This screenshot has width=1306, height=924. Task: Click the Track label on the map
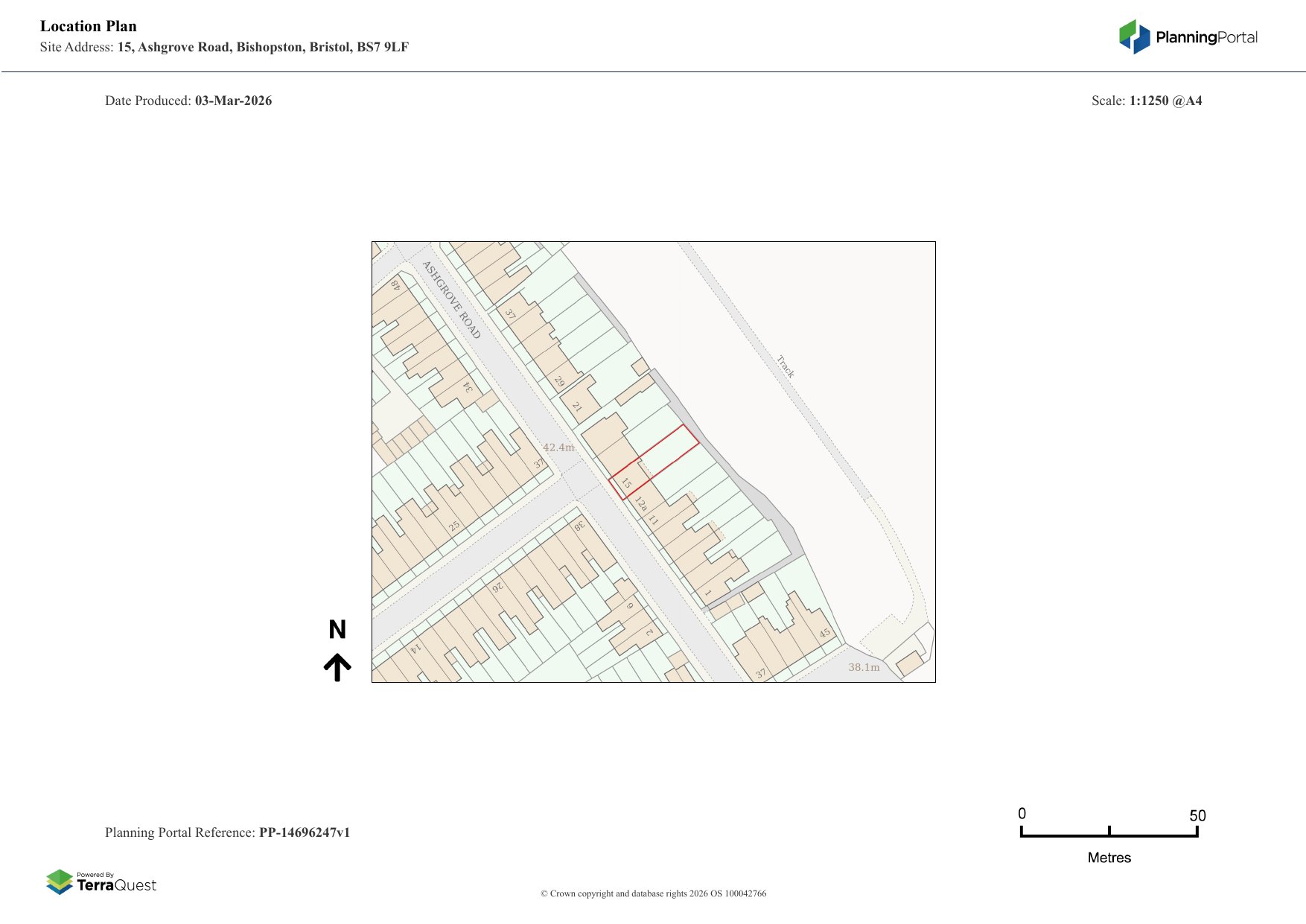786,366
